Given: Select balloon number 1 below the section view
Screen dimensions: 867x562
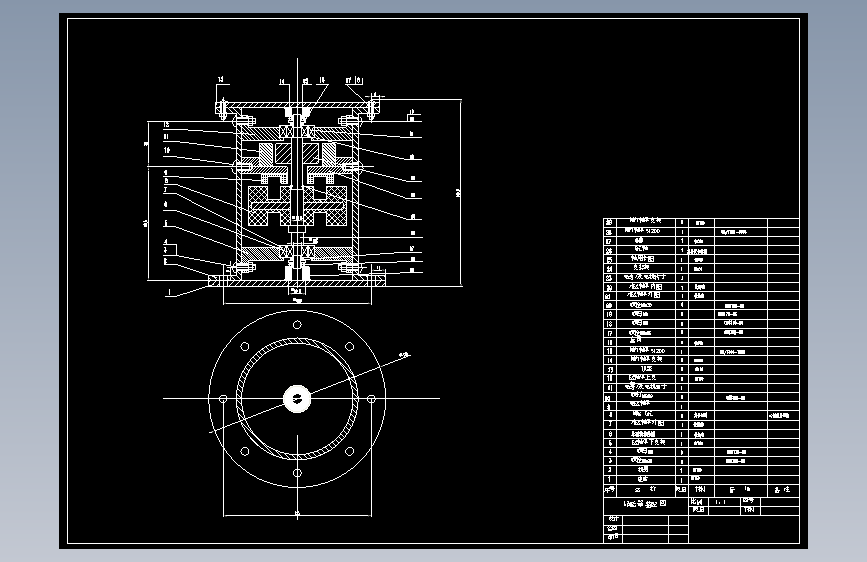Looking at the screenshot, I should click(170, 292).
